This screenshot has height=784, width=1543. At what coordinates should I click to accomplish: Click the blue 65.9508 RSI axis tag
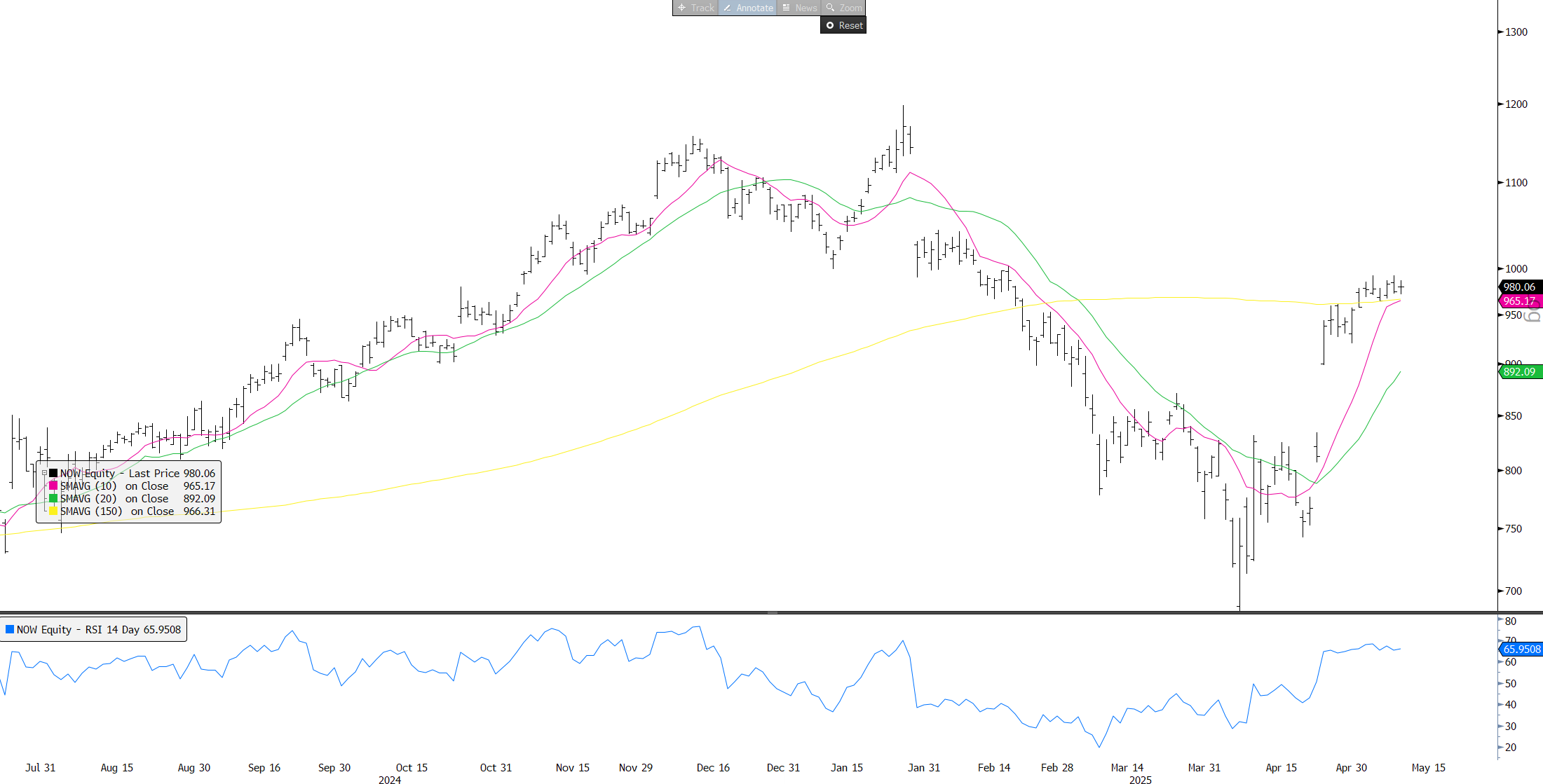pos(1521,649)
